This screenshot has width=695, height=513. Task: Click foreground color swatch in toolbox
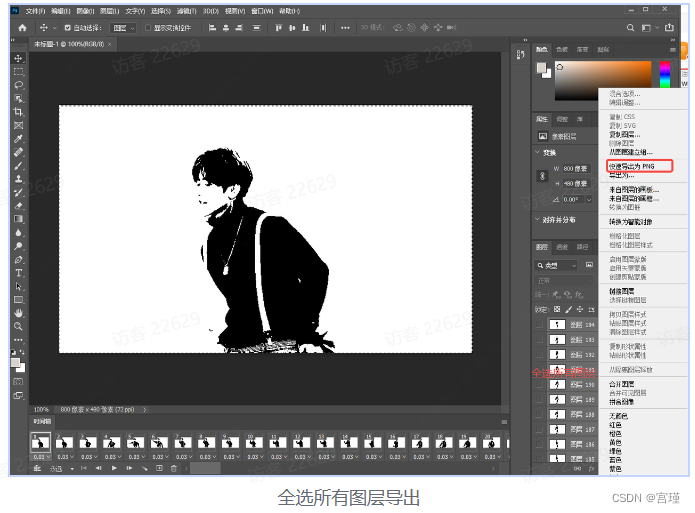pos(15,363)
